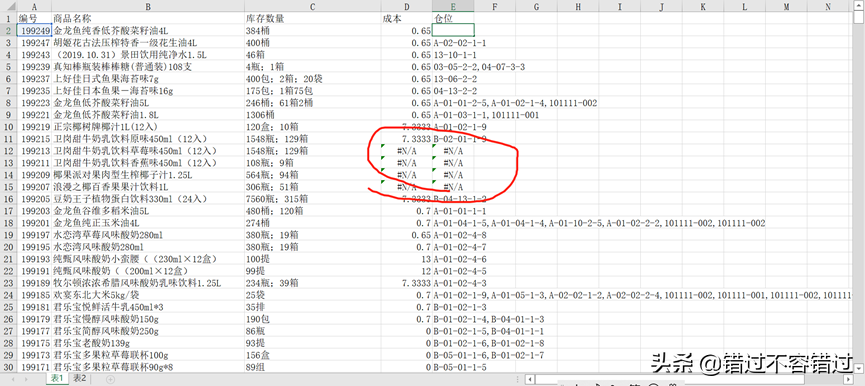The image size is (865, 386).
Task: Click the 库存数量 header cell
Action: 312,18
